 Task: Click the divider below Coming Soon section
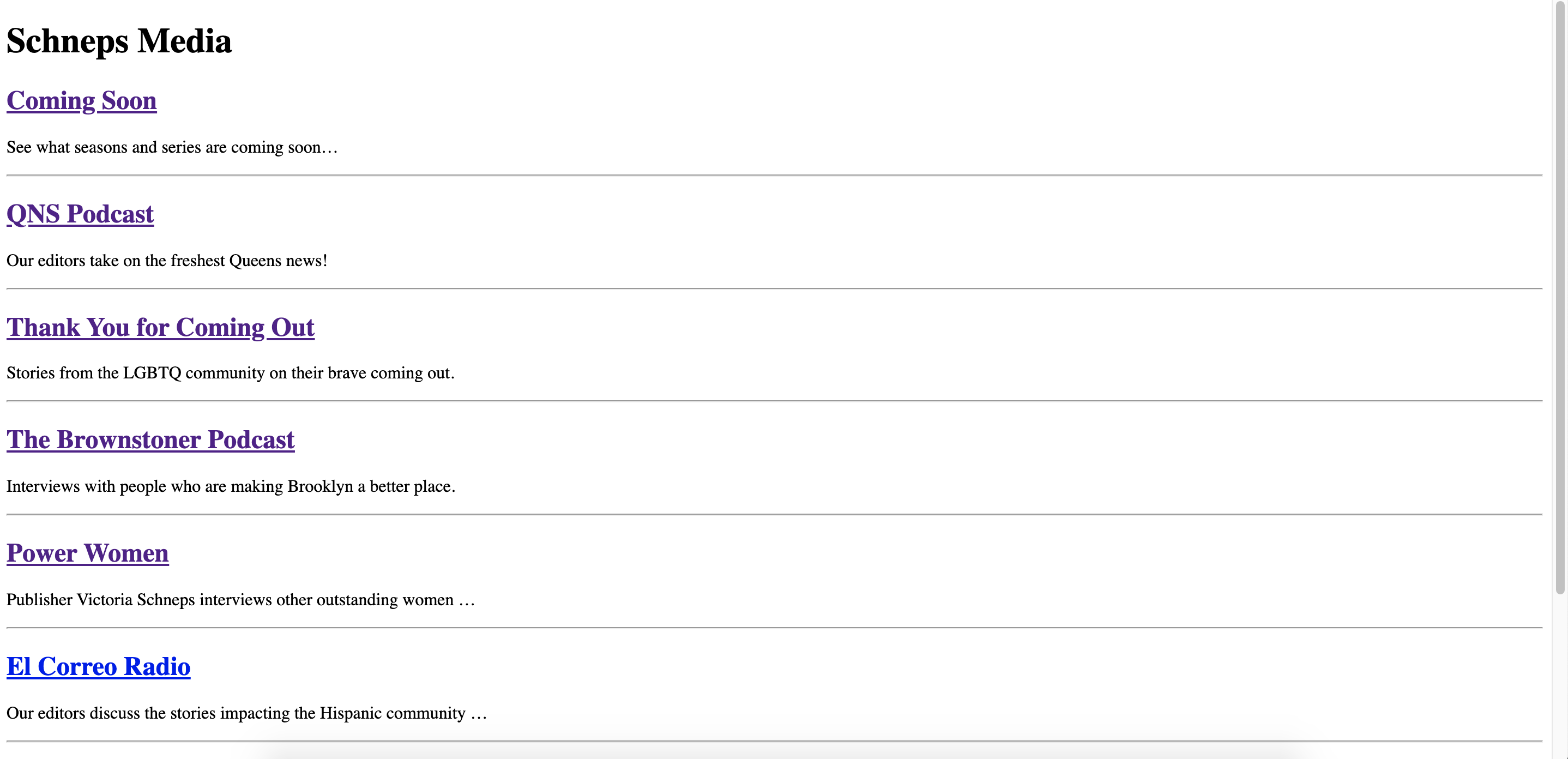point(774,175)
